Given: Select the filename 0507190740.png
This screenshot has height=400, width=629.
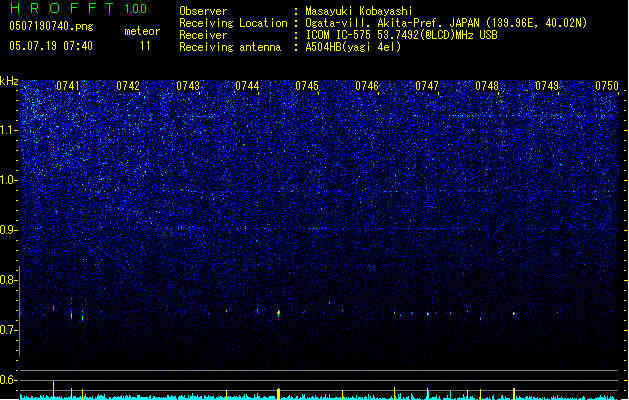Looking at the screenshot, I should pos(51,27).
